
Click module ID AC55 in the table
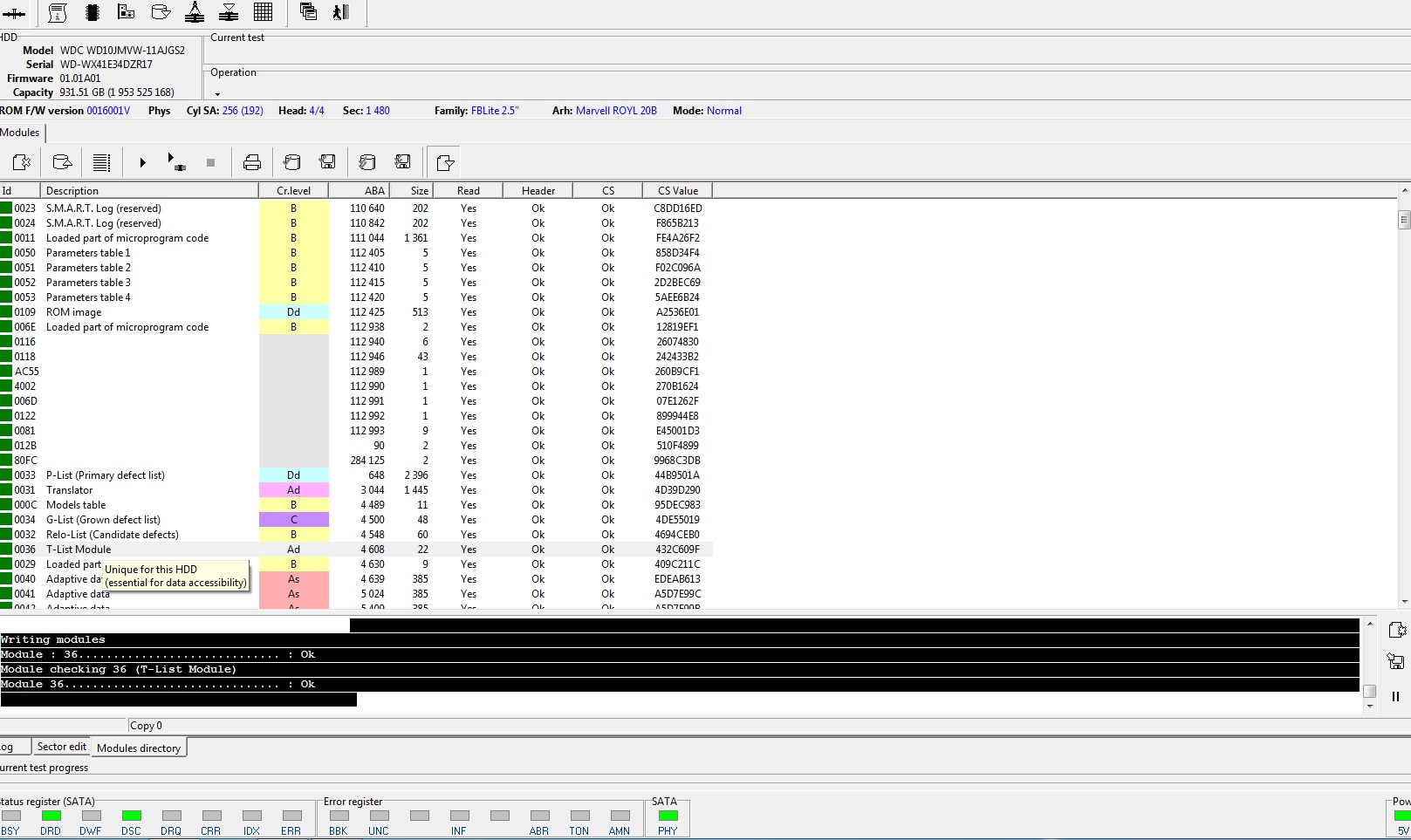26,372
